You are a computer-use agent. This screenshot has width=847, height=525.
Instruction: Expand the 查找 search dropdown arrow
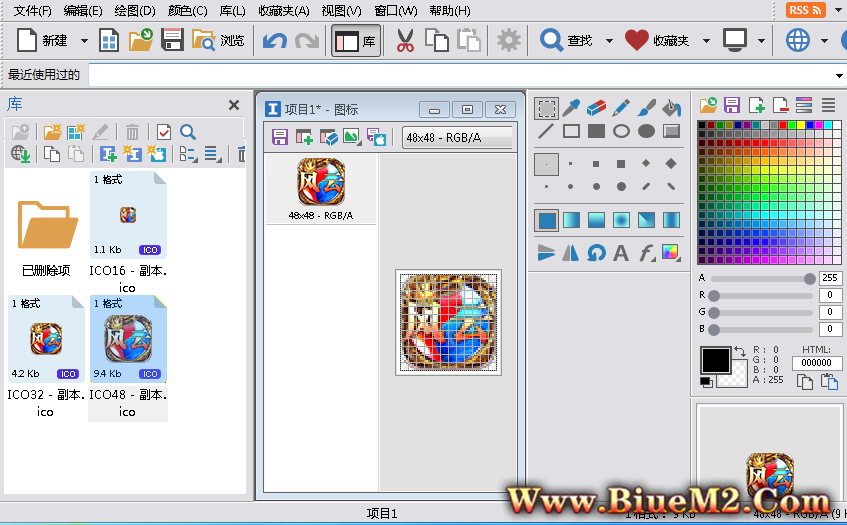click(x=609, y=41)
